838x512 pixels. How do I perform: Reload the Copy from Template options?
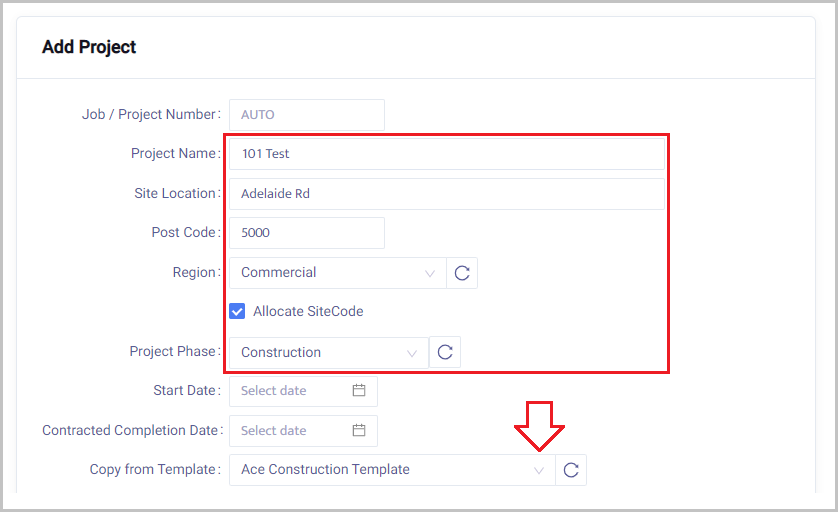tap(571, 470)
